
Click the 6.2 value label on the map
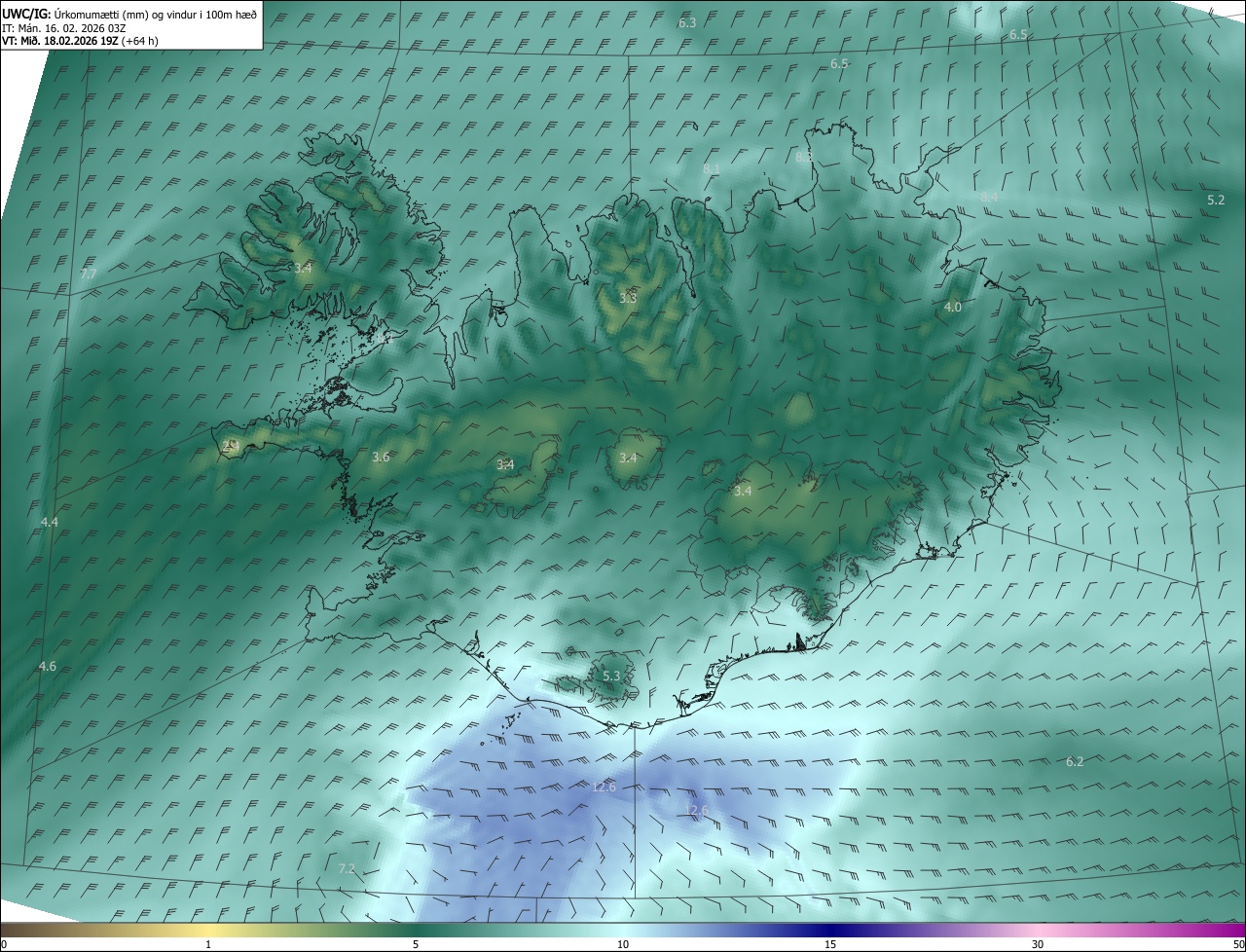pos(1075,762)
